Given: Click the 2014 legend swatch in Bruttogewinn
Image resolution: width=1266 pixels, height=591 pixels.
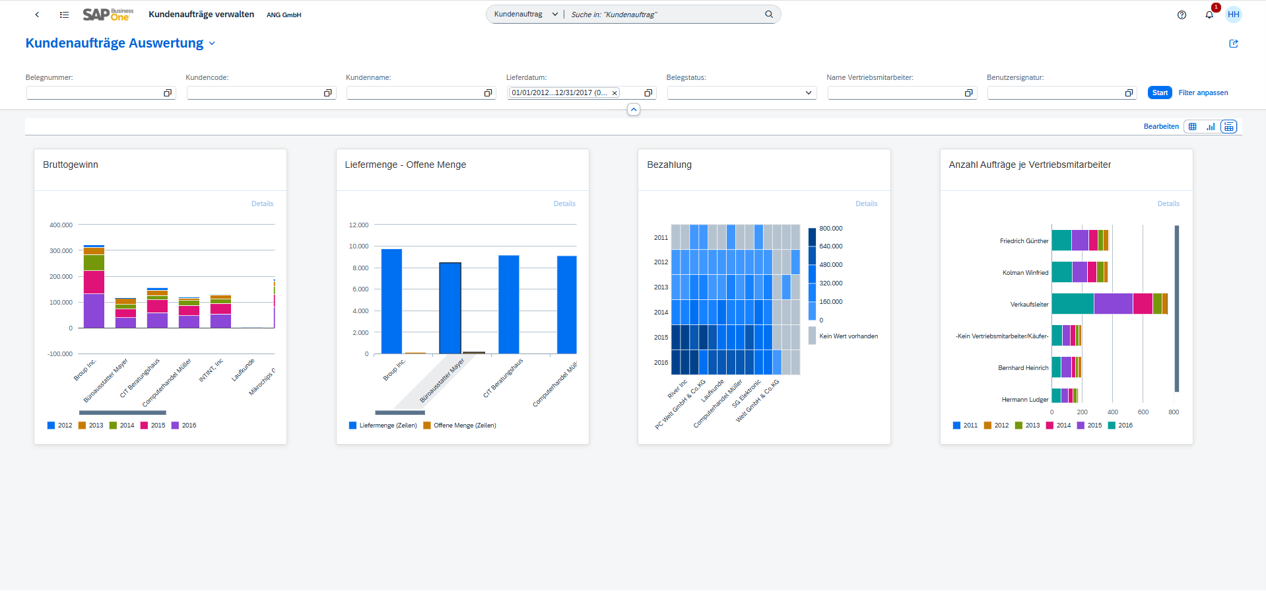Looking at the screenshot, I should [114, 425].
